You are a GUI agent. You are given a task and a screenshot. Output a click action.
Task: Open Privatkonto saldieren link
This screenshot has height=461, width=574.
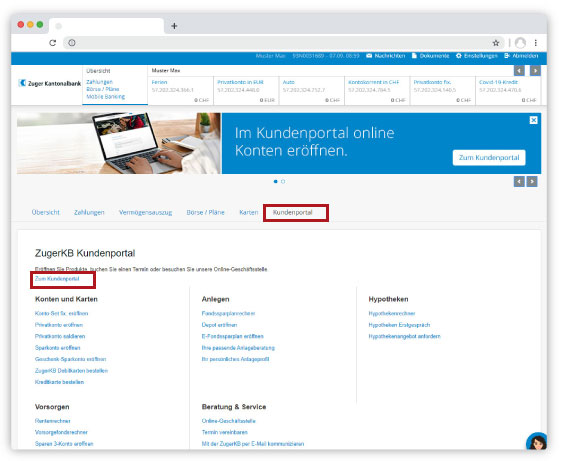coord(60,336)
